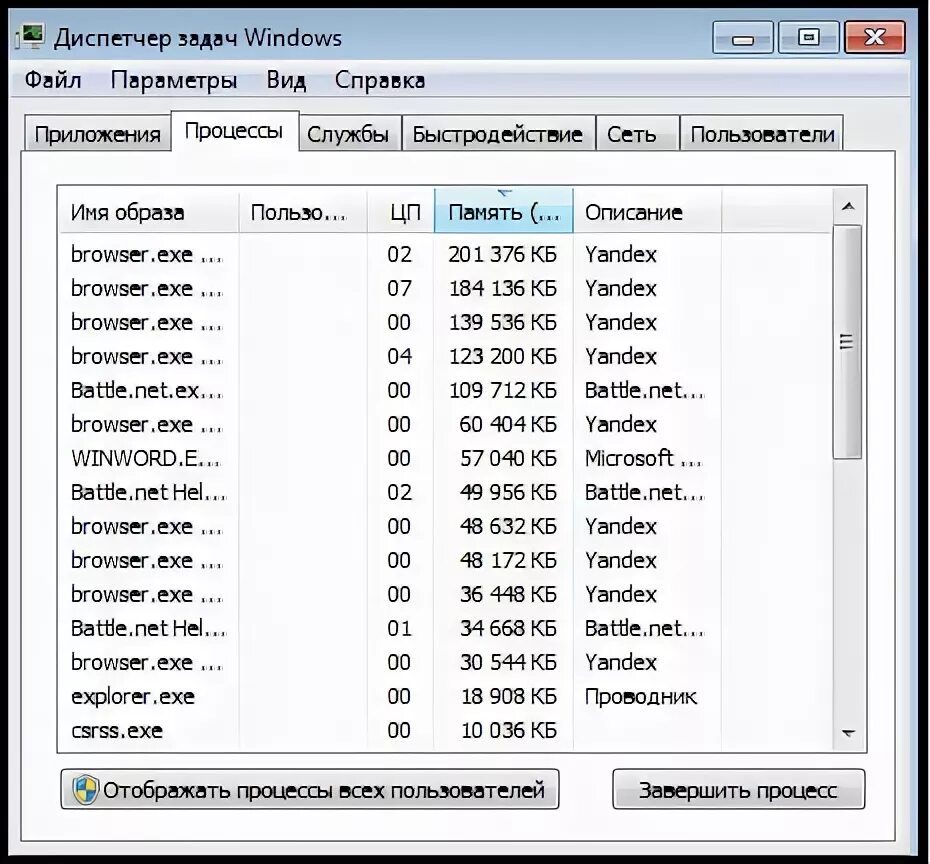Image resolution: width=930 pixels, height=864 pixels.
Task: Click the 10 036 КБ memory value
Action: [509, 730]
